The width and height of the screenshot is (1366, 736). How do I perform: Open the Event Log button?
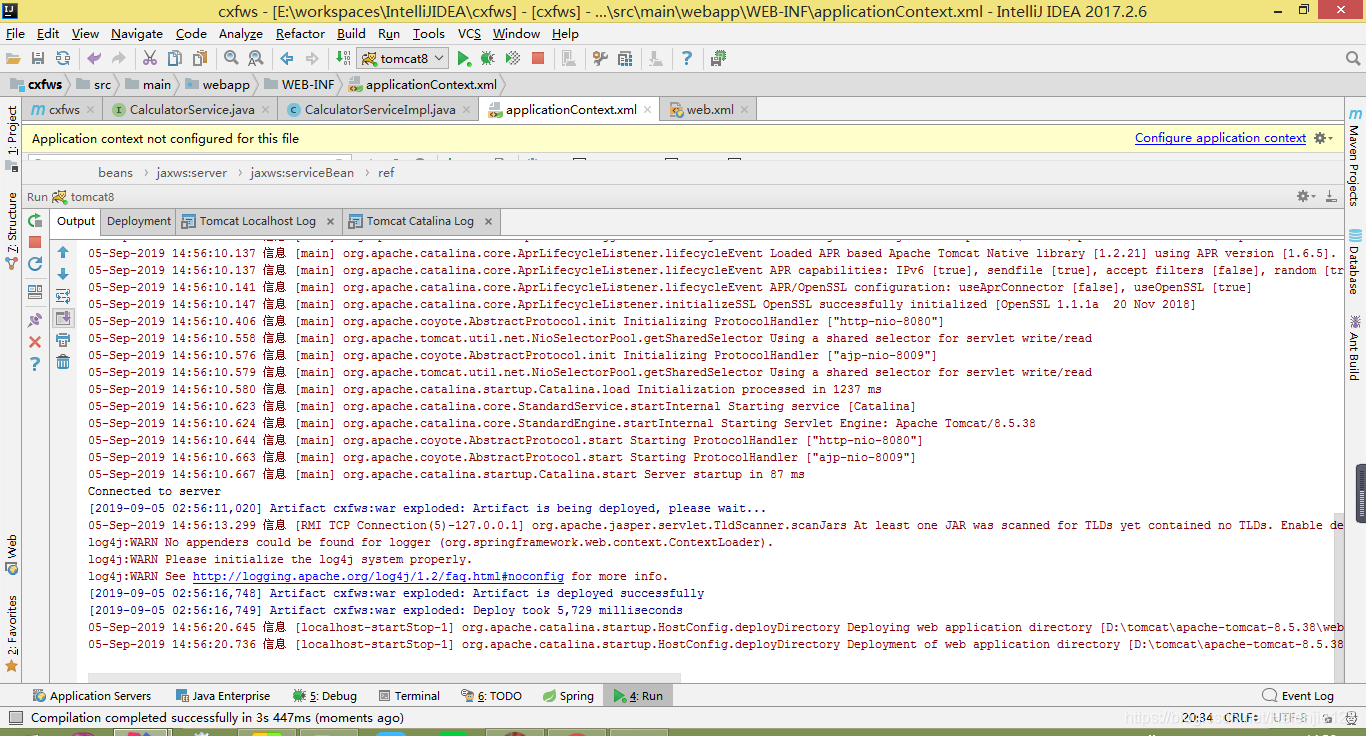coord(1298,696)
